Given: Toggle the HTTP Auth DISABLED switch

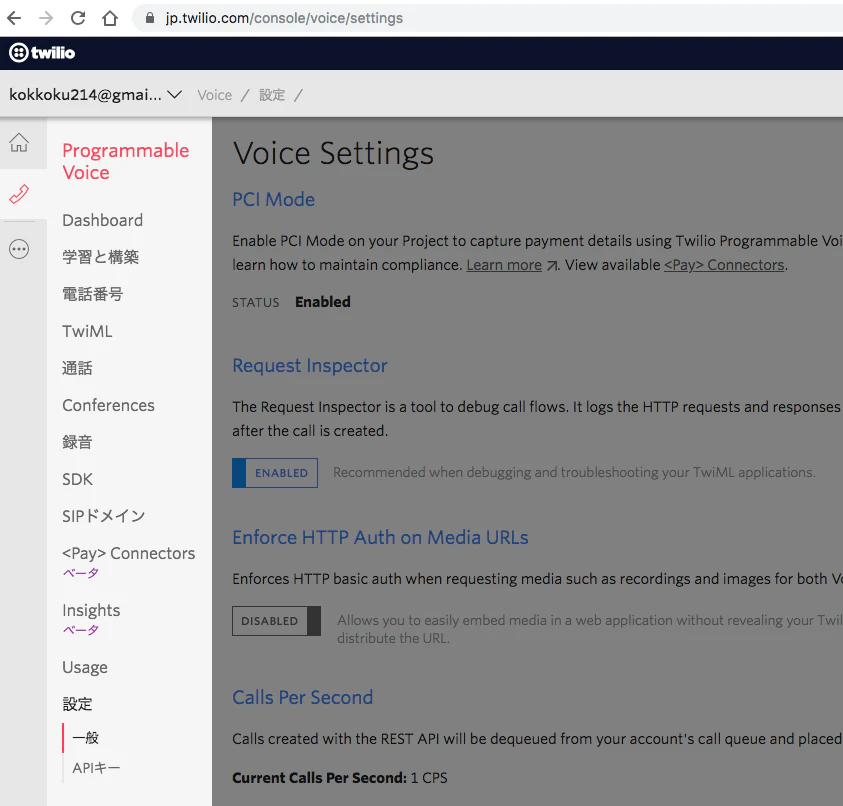Looking at the screenshot, I should (x=276, y=621).
